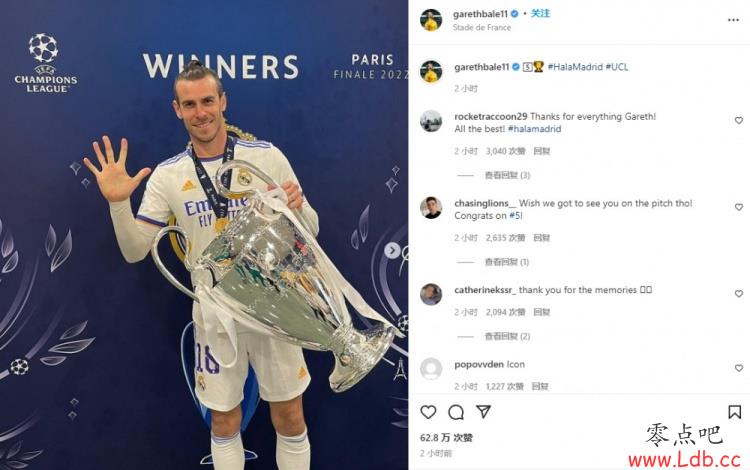The image size is (750, 470).
Task: Open the #UCL hashtag
Action: click(x=617, y=67)
